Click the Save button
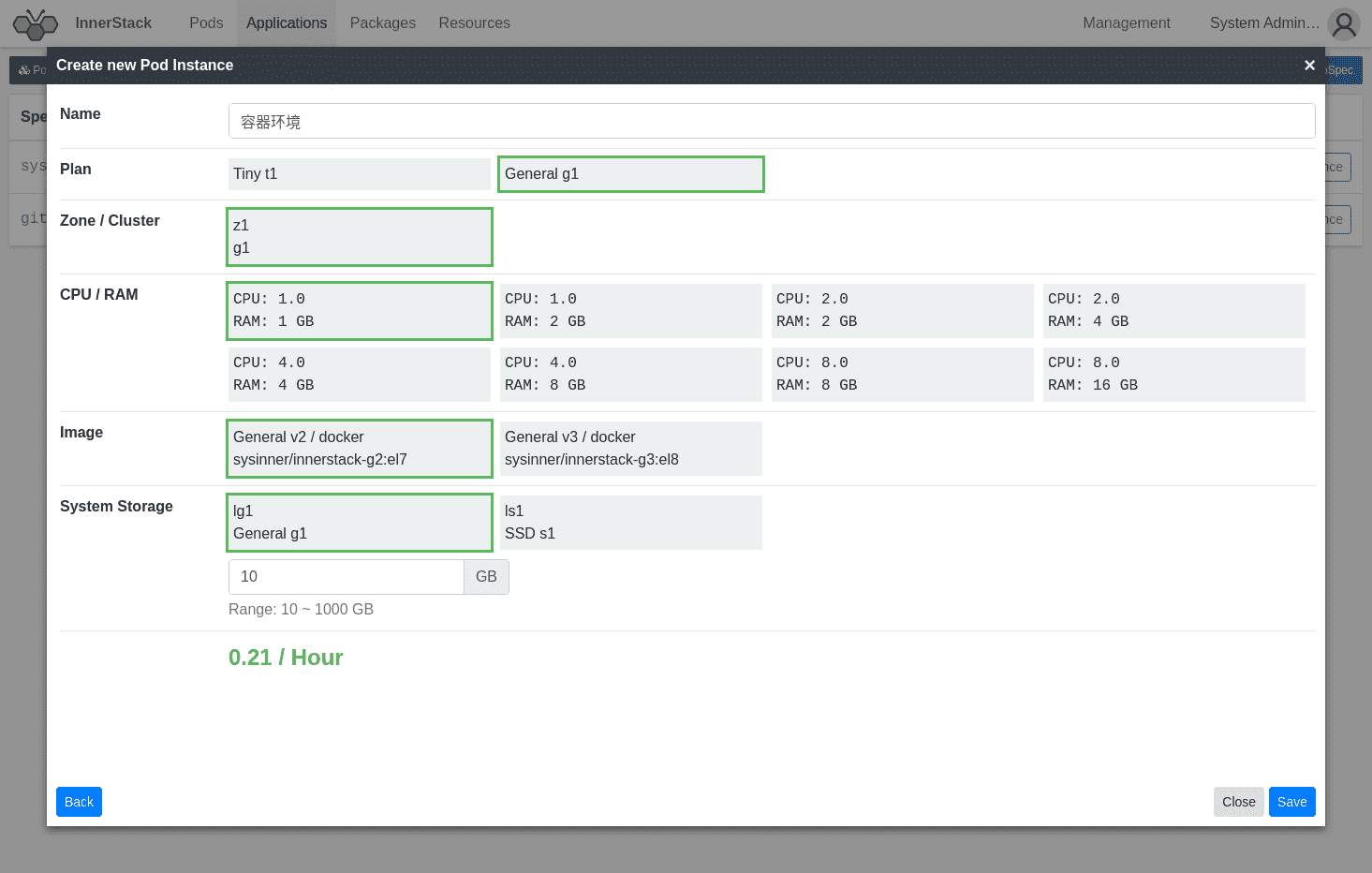 [x=1291, y=802]
